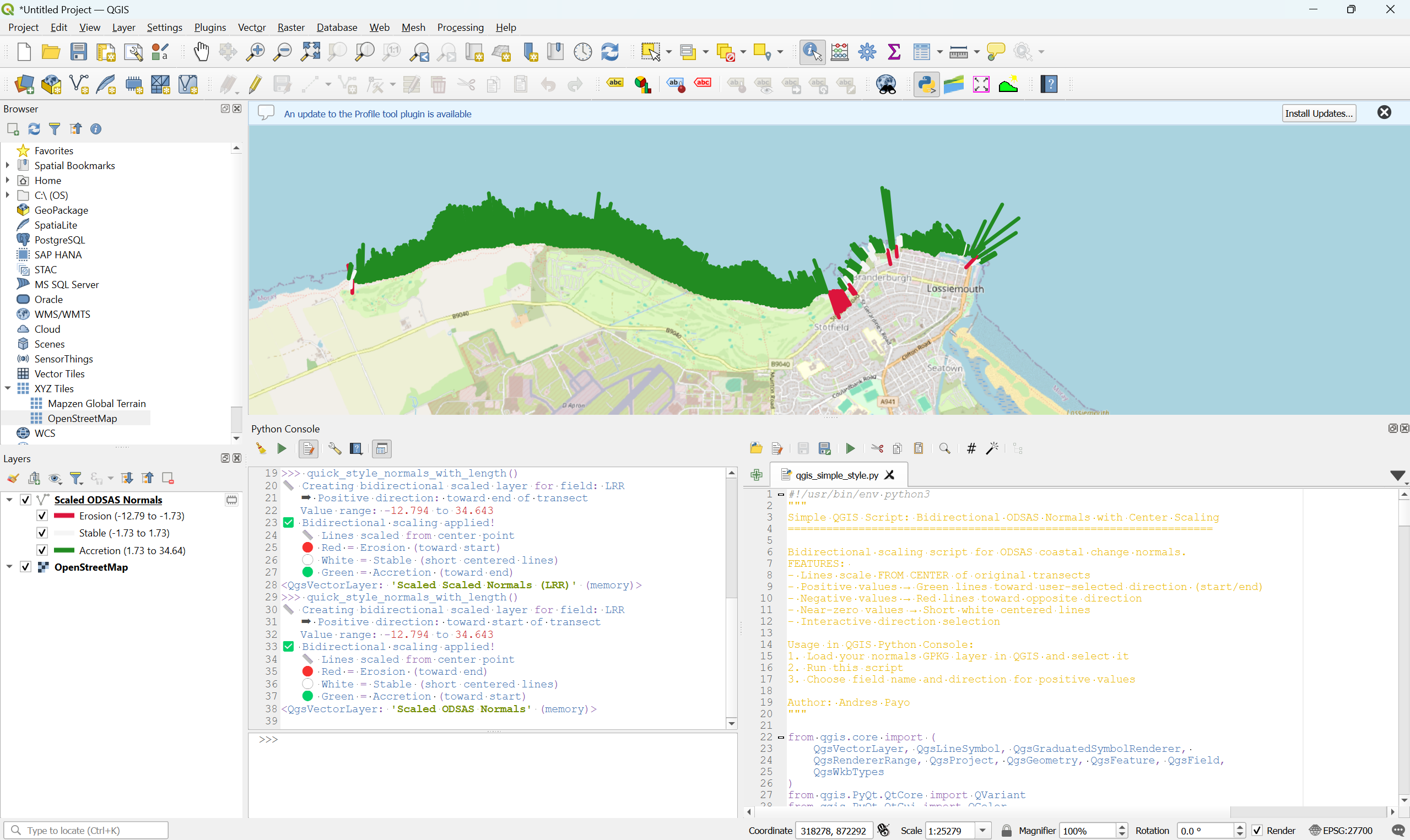Click the Identify Features tool
This screenshot has width=1410, height=840.
(812, 52)
